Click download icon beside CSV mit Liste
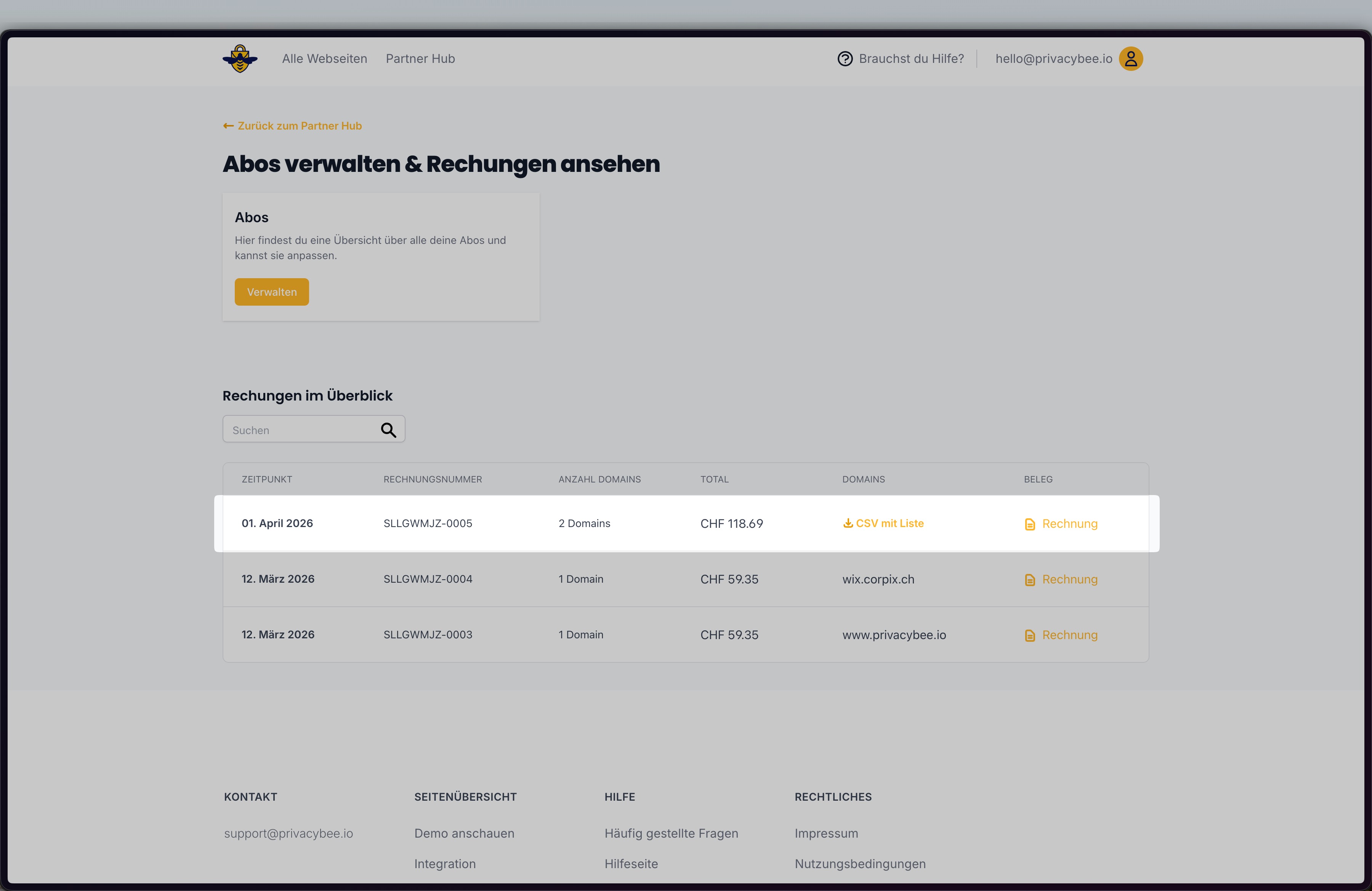Image resolution: width=1372 pixels, height=891 pixels. (x=848, y=523)
